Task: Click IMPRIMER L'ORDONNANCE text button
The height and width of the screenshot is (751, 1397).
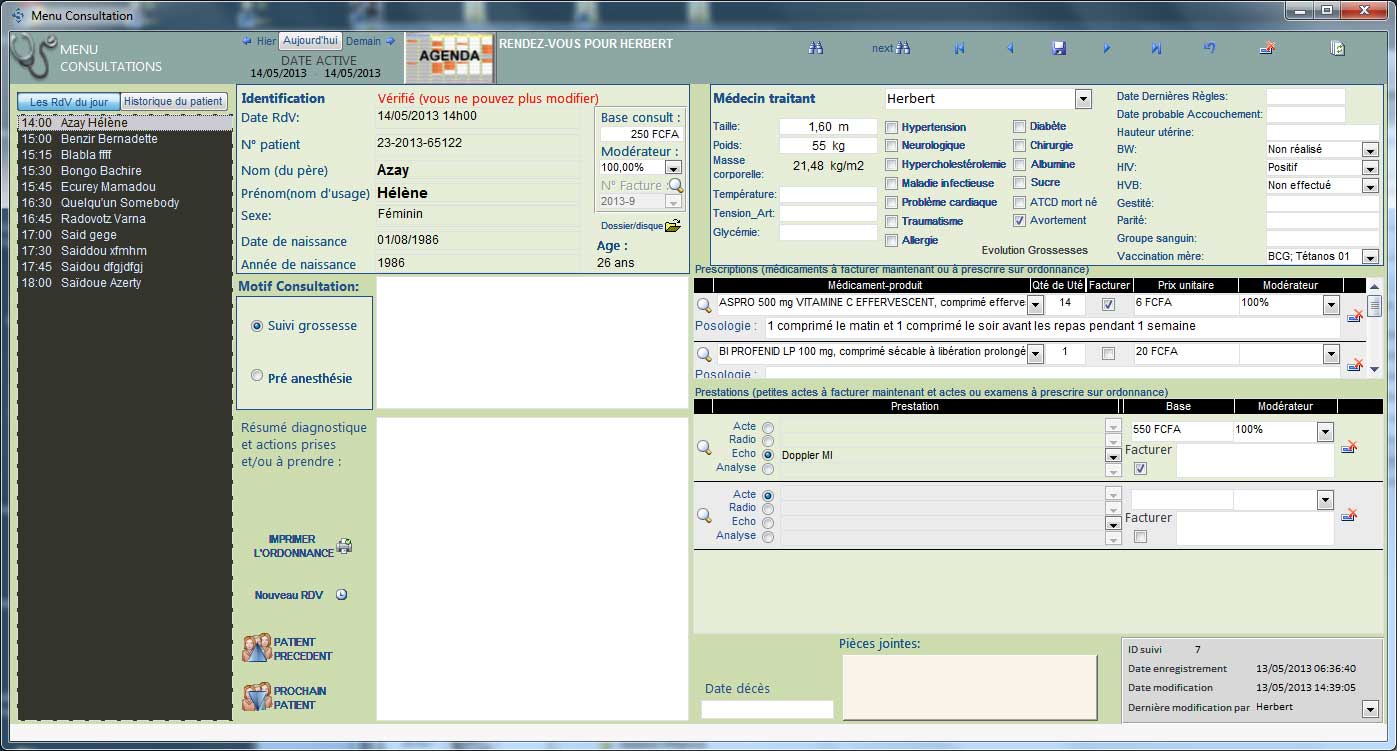Action: pos(292,546)
